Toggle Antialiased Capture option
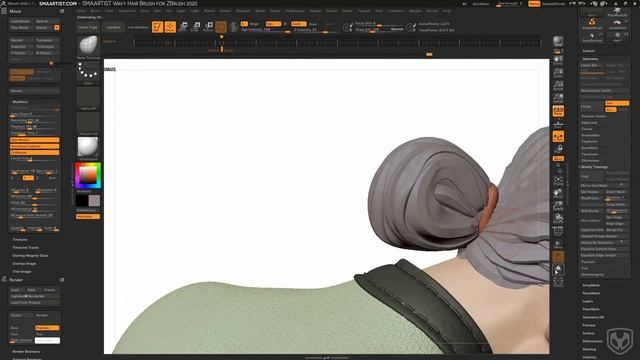 35,146
